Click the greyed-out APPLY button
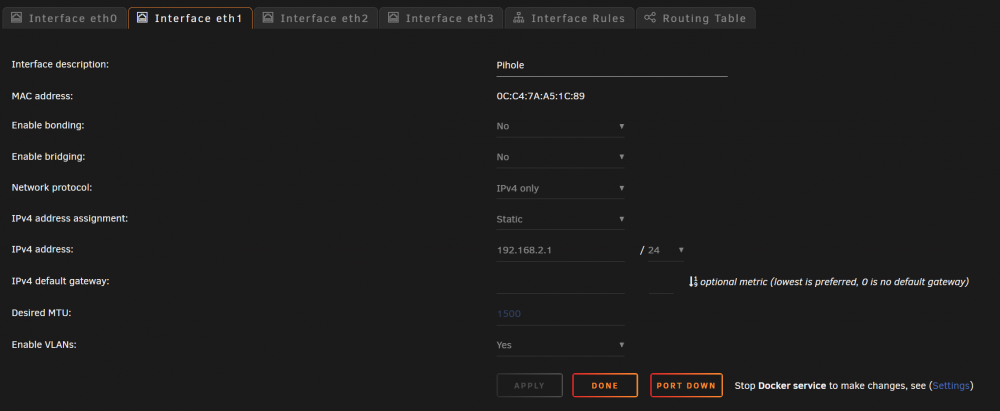The height and width of the screenshot is (411, 1000). (x=529, y=385)
